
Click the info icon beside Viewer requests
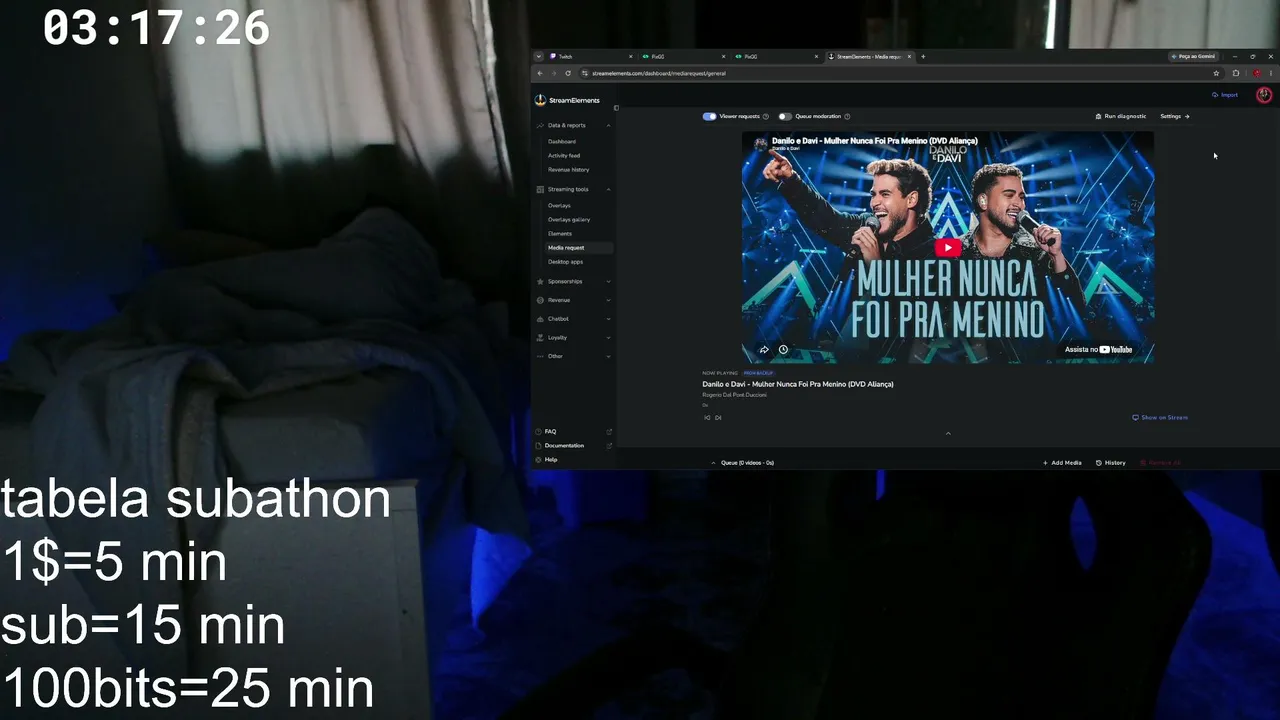(766, 117)
